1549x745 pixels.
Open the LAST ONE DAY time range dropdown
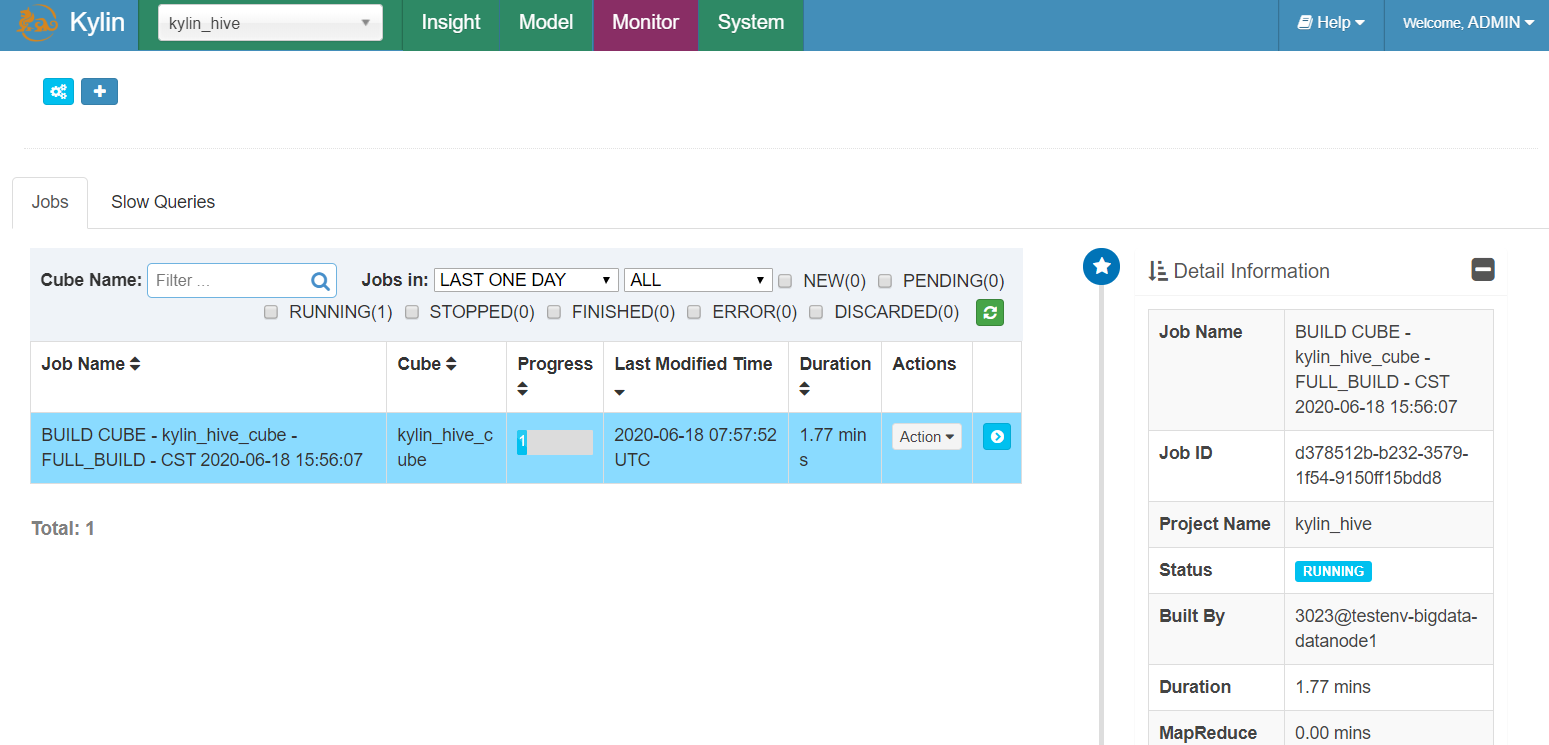click(x=526, y=280)
